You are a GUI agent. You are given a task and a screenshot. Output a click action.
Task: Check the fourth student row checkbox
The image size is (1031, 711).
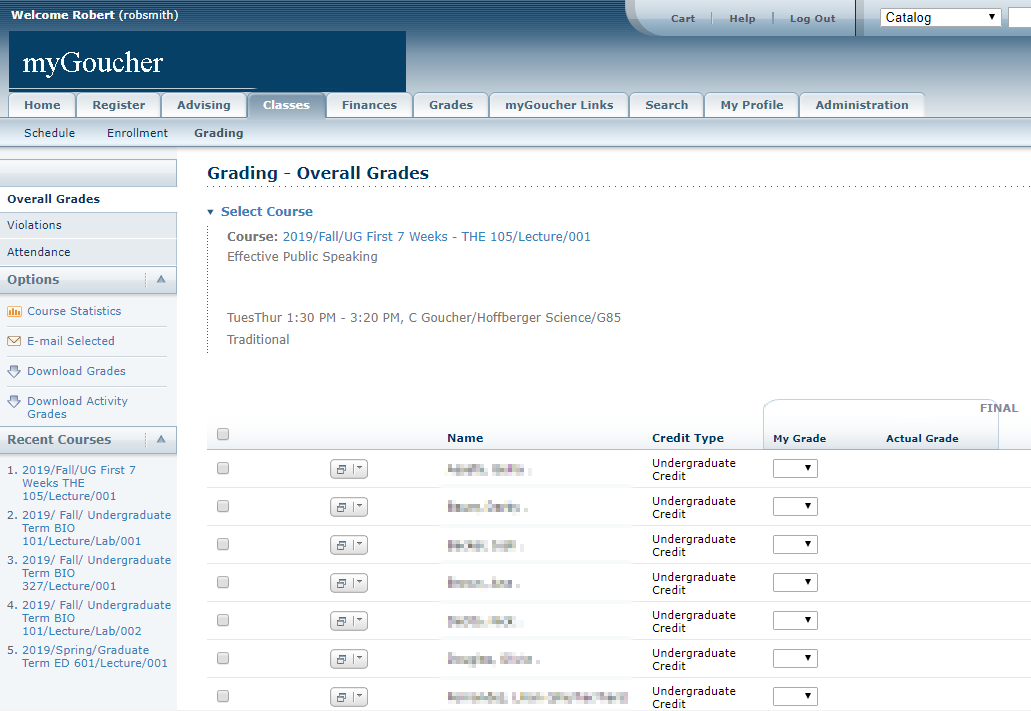(223, 582)
